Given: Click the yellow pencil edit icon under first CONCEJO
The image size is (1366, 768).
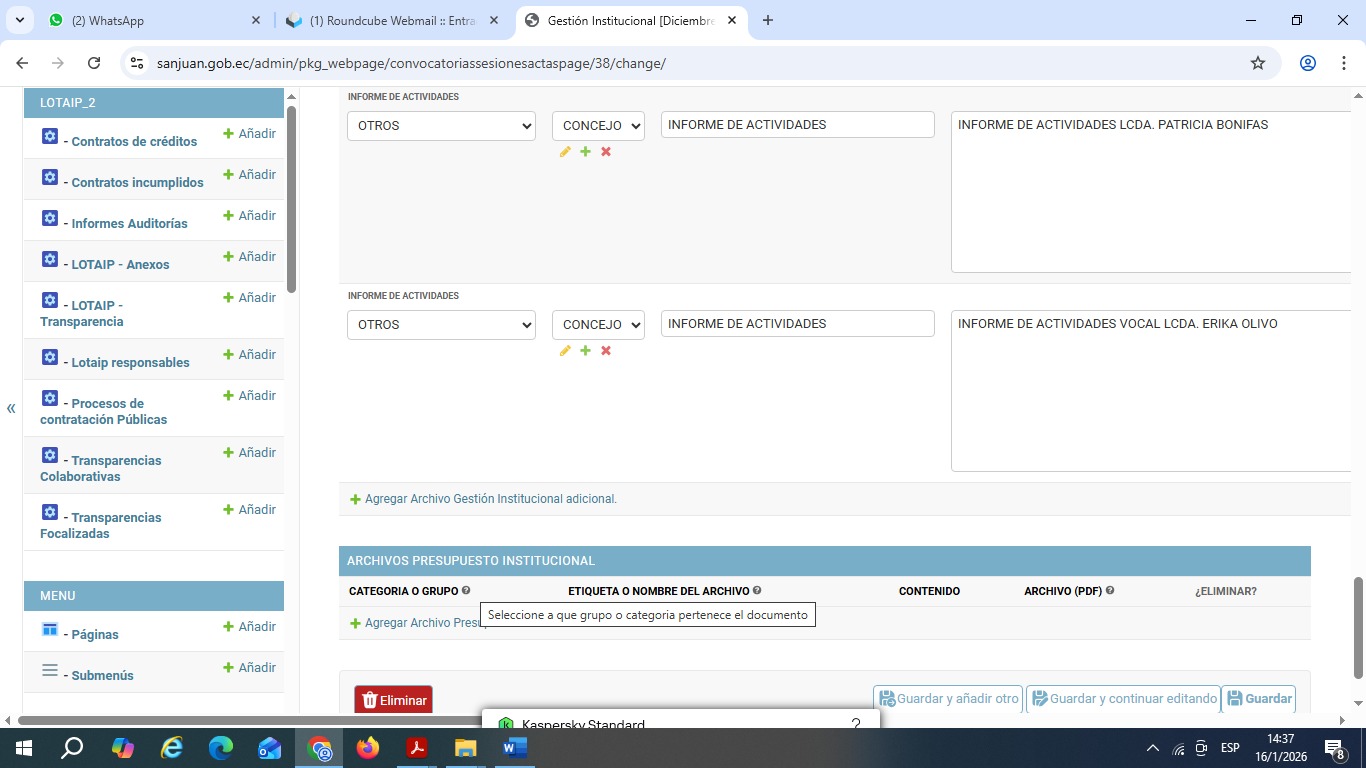Looking at the screenshot, I should (565, 152).
